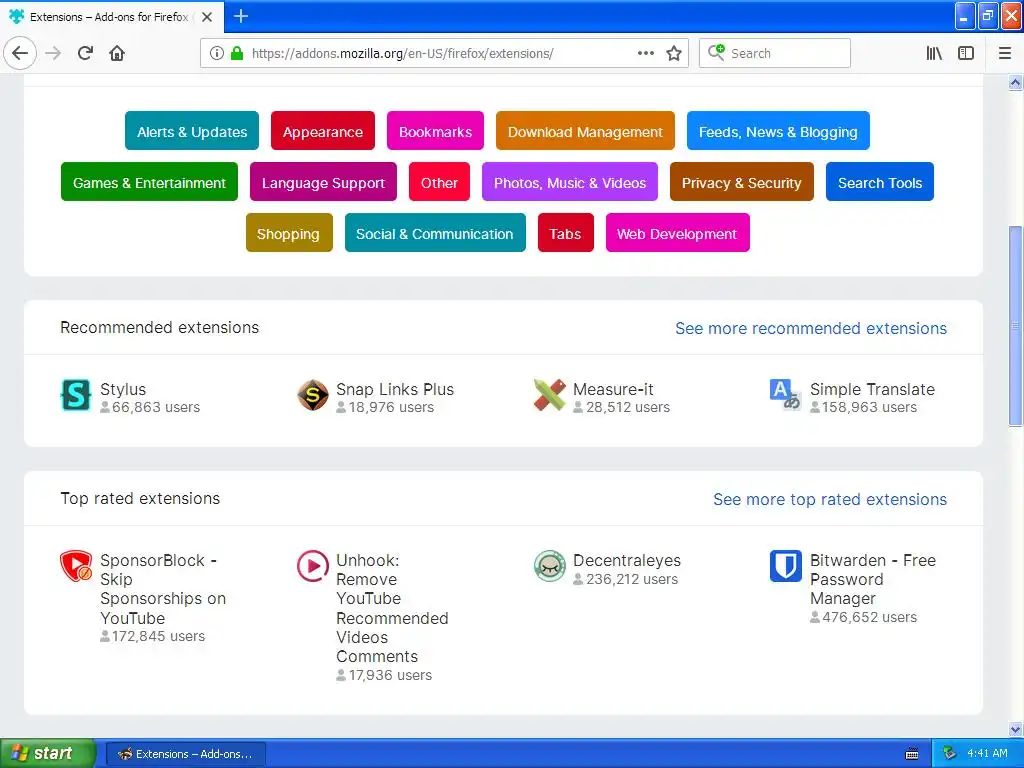The width and height of the screenshot is (1024, 768).
Task: Open the Measure-it extension title
Action: 613,389
